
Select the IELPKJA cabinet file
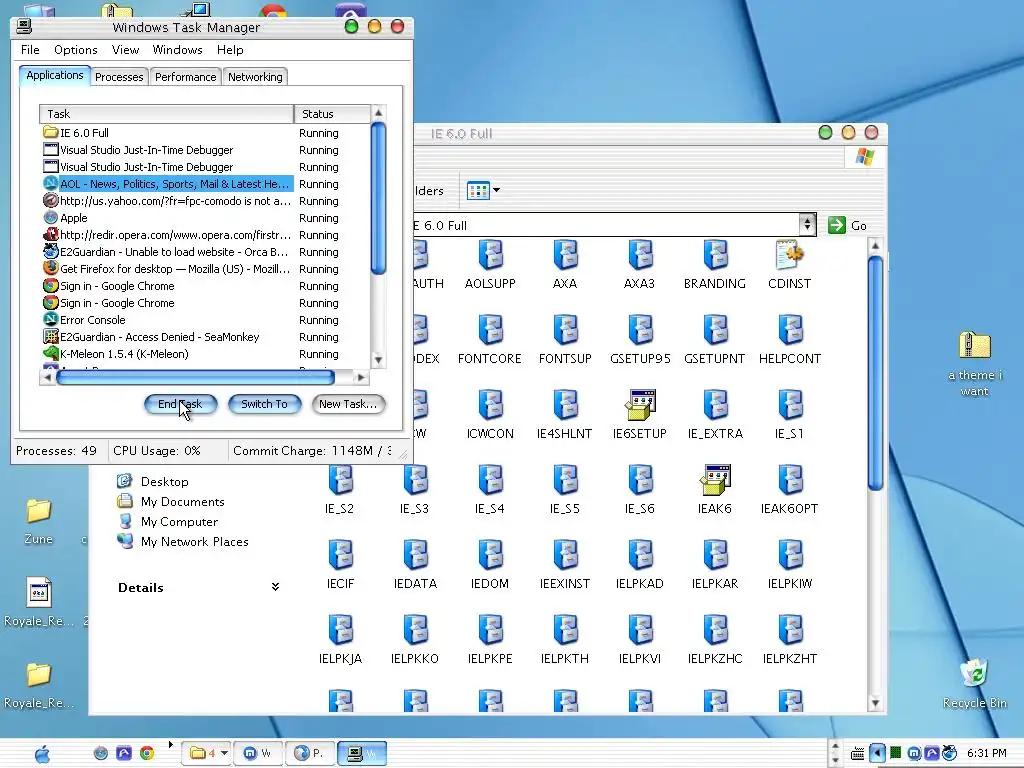click(340, 641)
